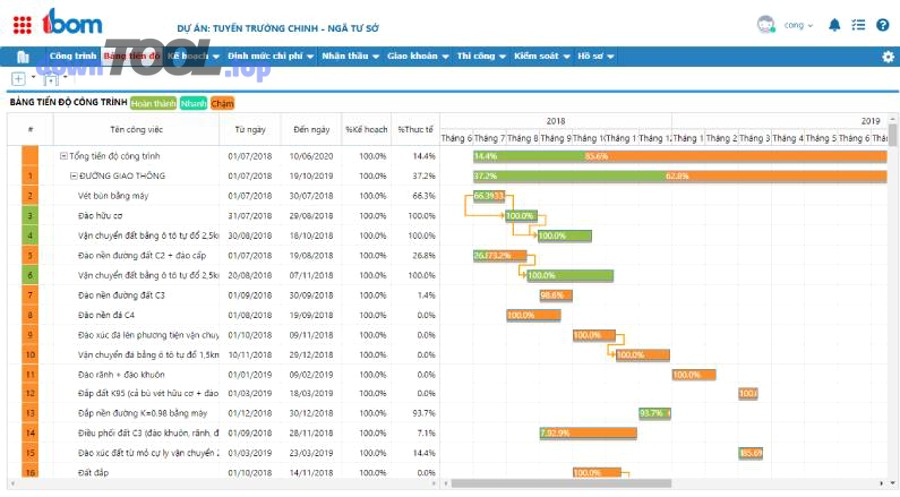This screenshot has height=497, width=900.
Task: Open the red grid apps launcher
Action: pos(23,24)
